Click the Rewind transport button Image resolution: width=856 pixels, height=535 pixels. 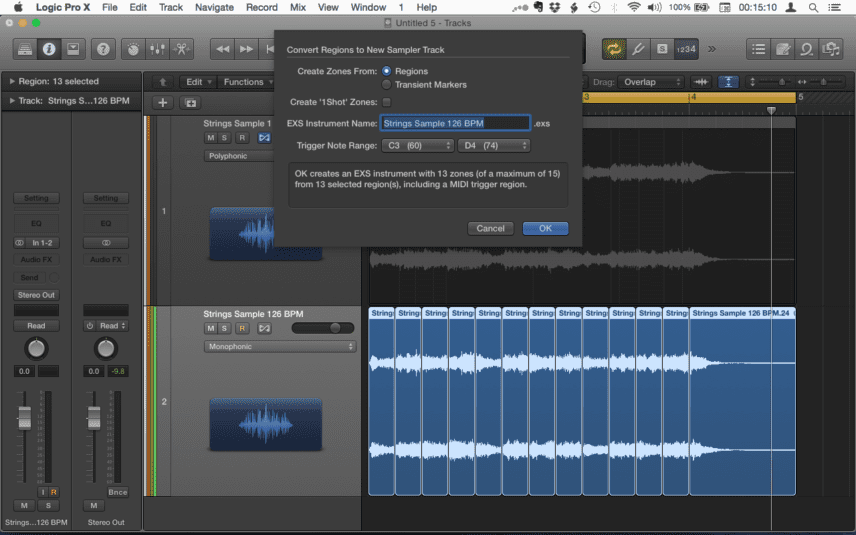223,49
